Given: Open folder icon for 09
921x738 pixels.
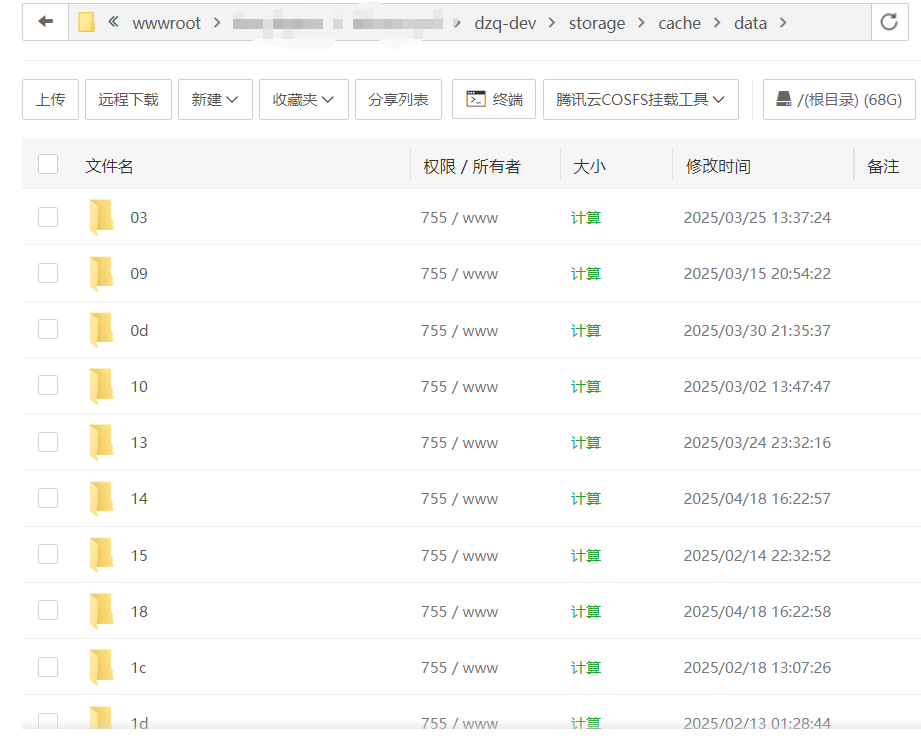Looking at the screenshot, I should pyautogui.click(x=101, y=273).
